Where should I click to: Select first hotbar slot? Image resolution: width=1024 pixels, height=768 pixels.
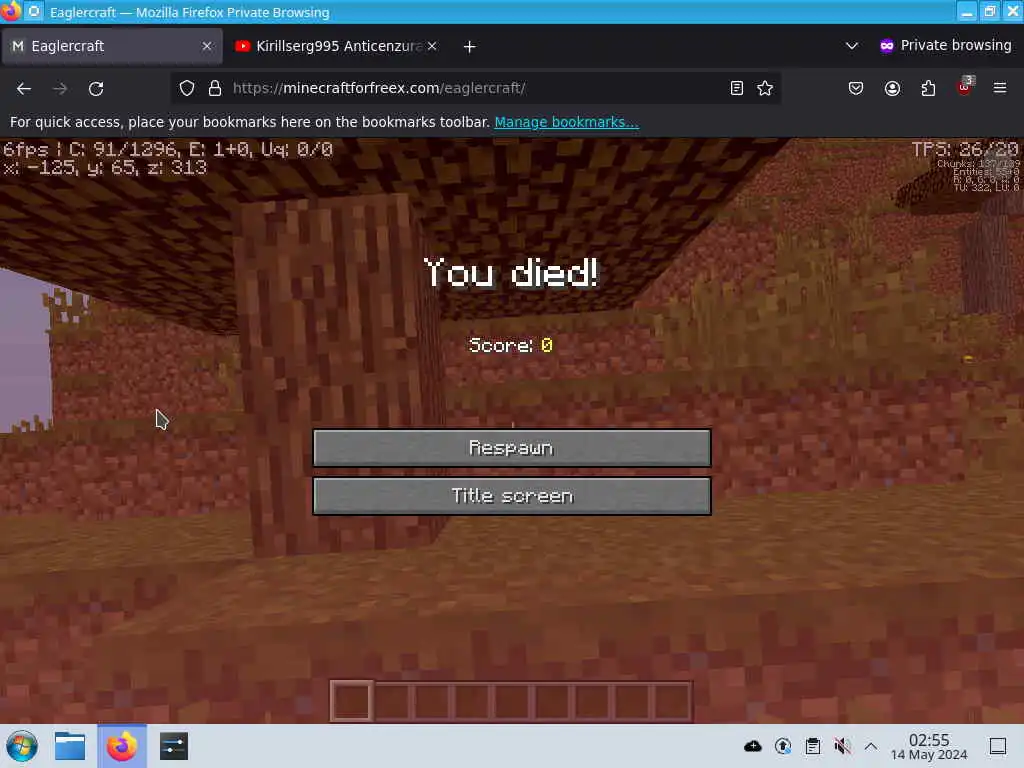coord(351,701)
